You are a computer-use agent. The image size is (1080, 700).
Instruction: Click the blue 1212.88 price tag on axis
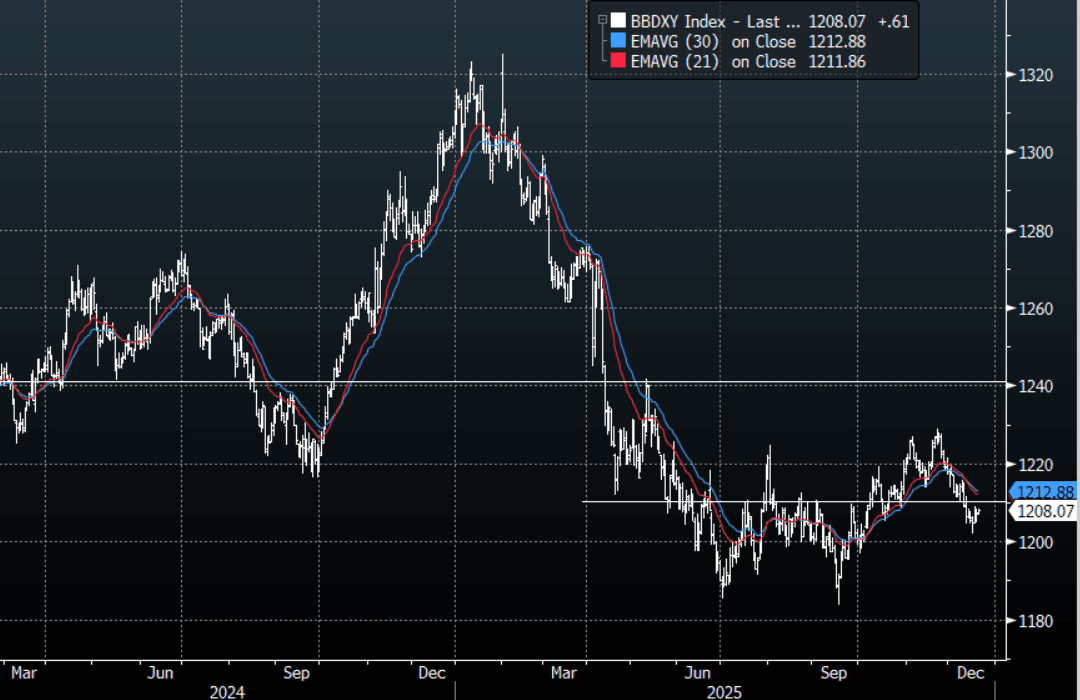1045,491
